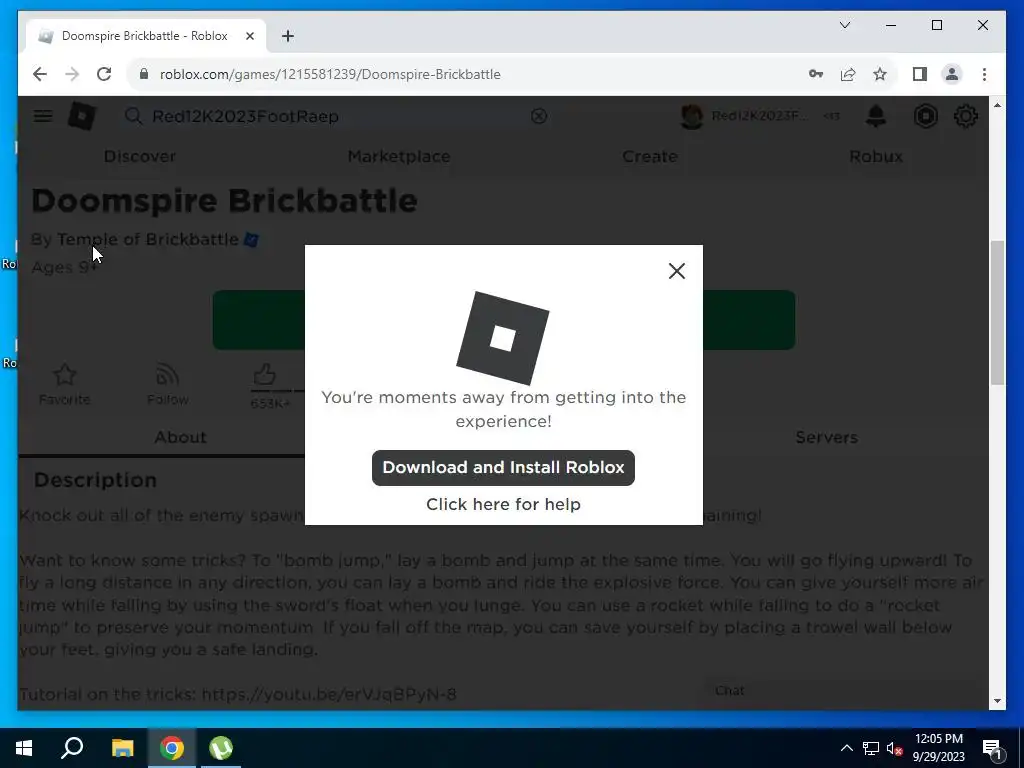Open a new Chrome tab
This screenshot has width=1024, height=768.
point(287,36)
